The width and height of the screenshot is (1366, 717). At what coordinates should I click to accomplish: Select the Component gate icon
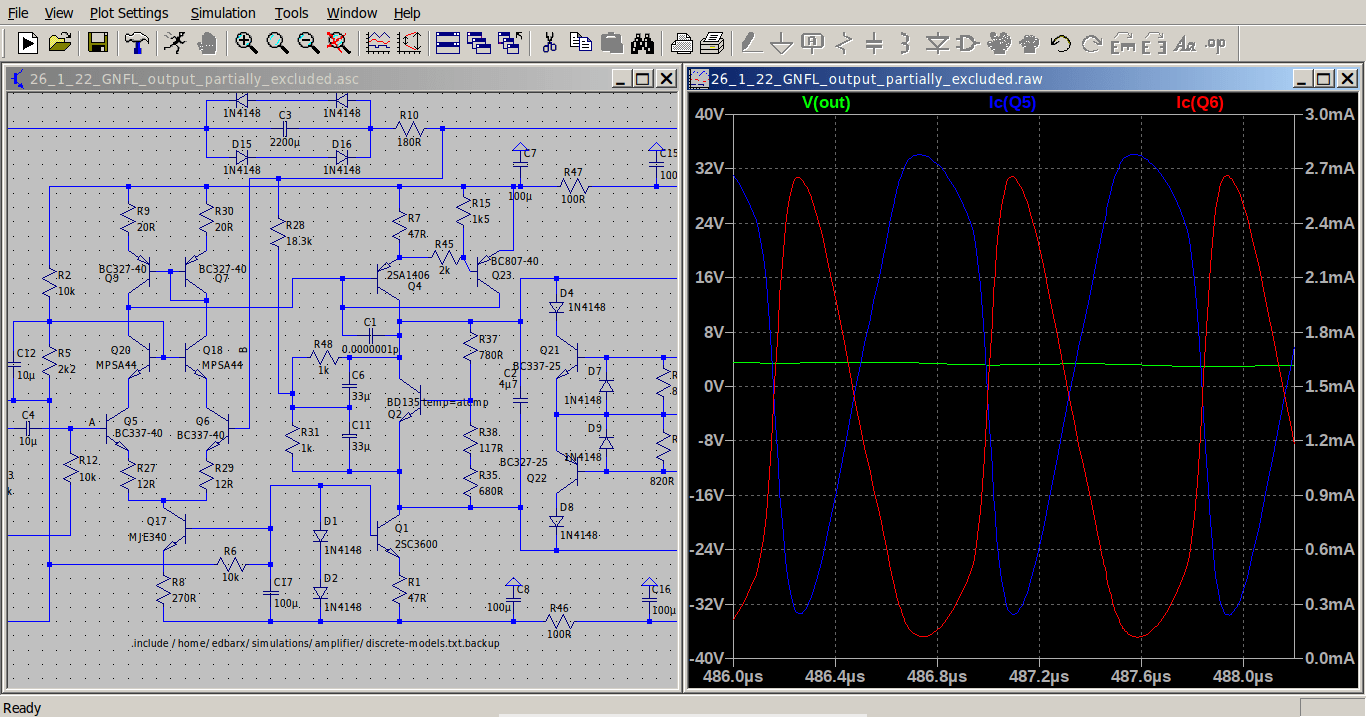tap(968, 42)
